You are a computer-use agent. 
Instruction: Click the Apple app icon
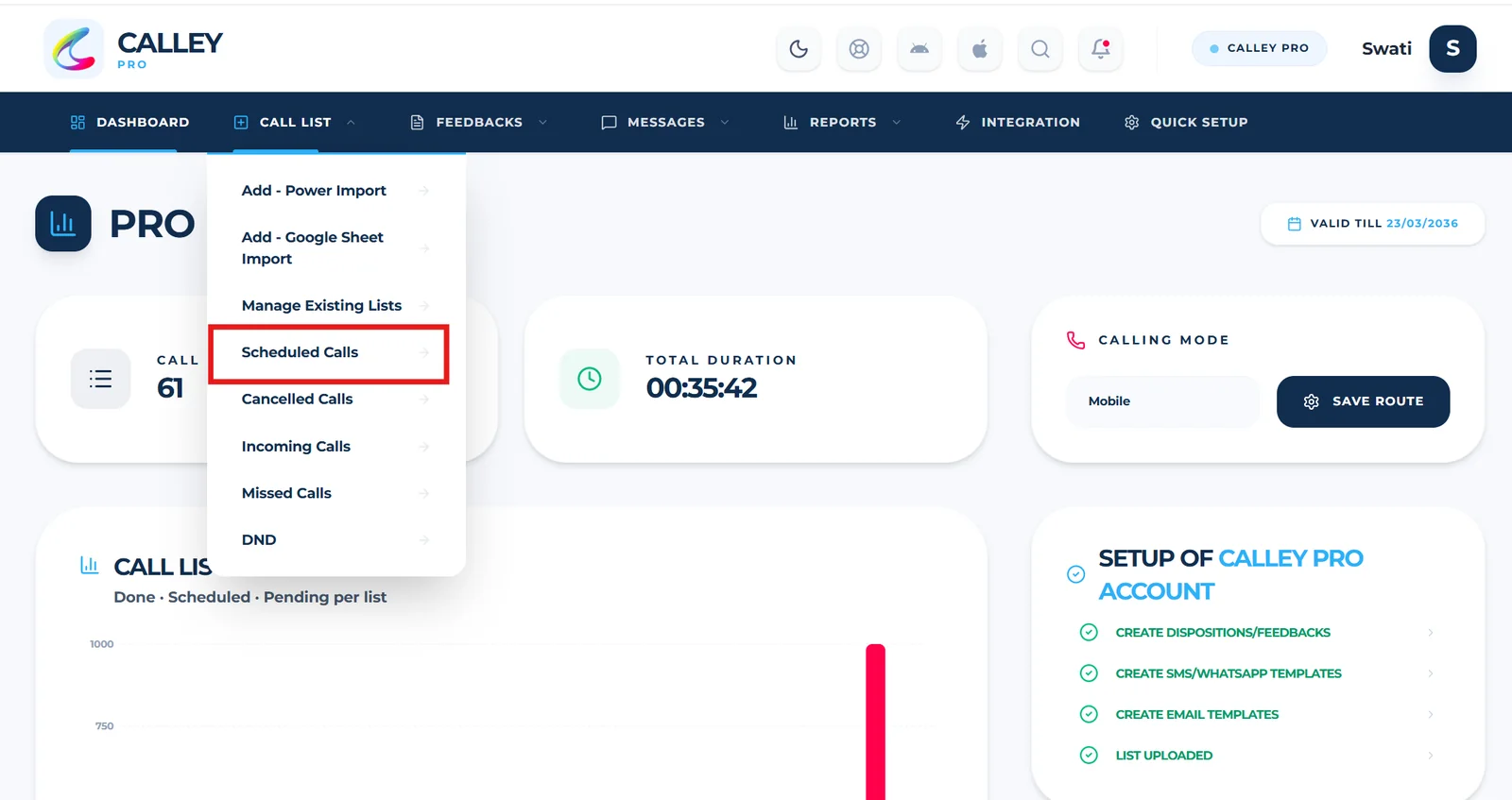point(980,49)
